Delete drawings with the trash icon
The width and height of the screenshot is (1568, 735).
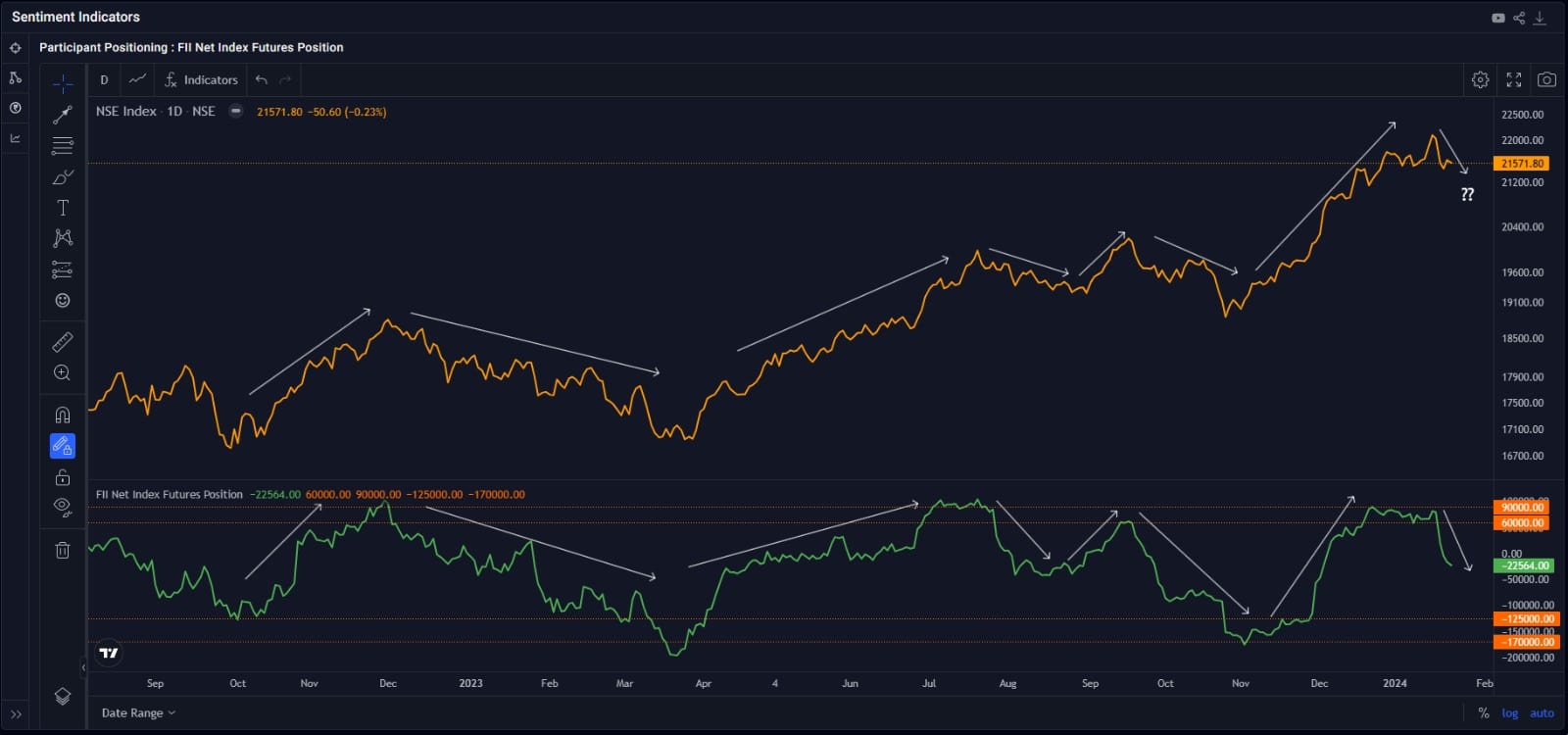63,550
